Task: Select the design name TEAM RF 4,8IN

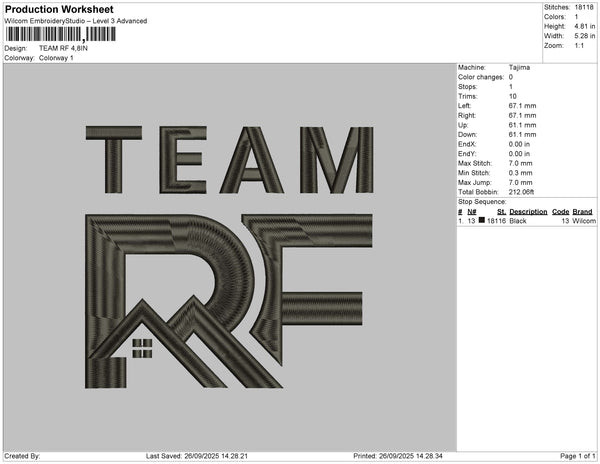Action: click(63, 48)
